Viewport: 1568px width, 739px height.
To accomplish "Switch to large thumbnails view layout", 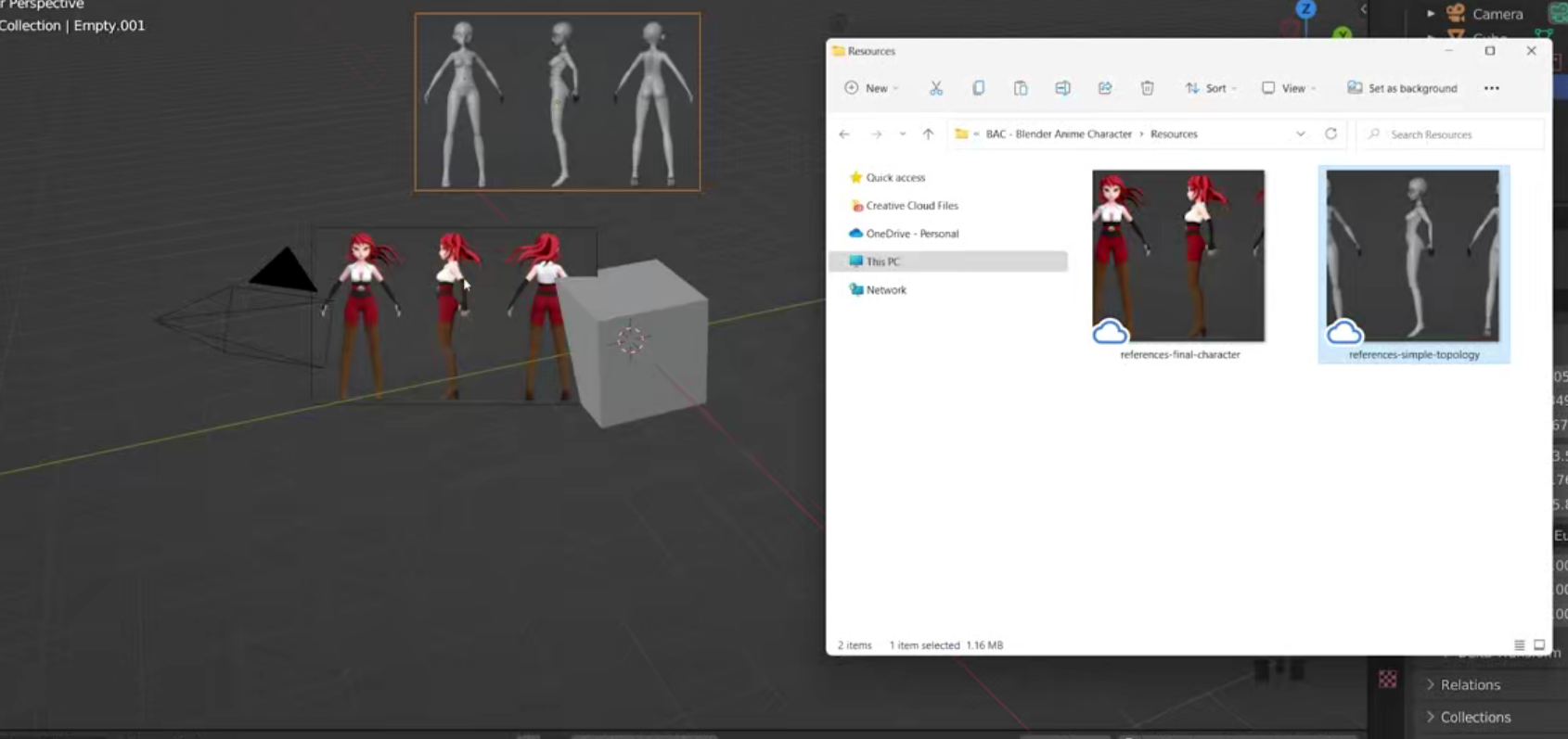I will pyautogui.click(x=1539, y=645).
